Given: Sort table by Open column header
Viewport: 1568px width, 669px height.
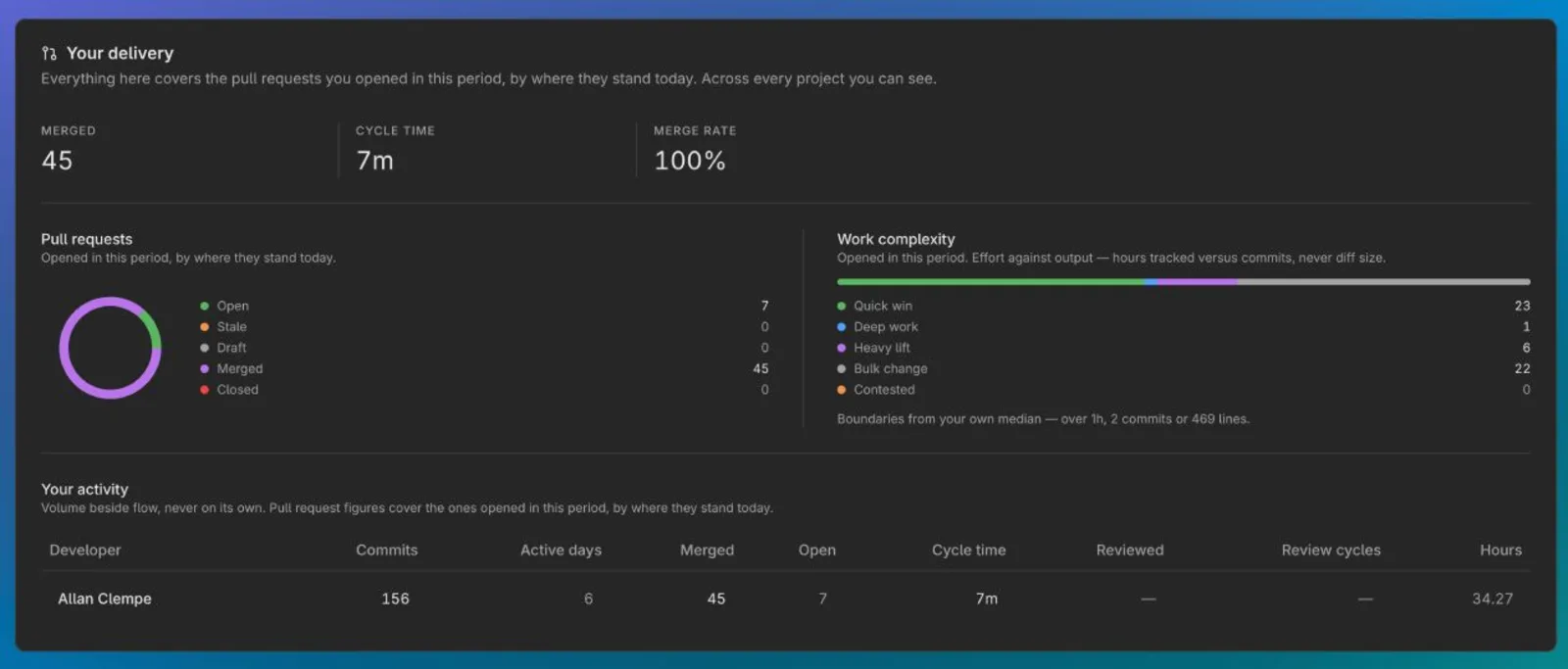Looking at the screenshot, I should (817, 550).
